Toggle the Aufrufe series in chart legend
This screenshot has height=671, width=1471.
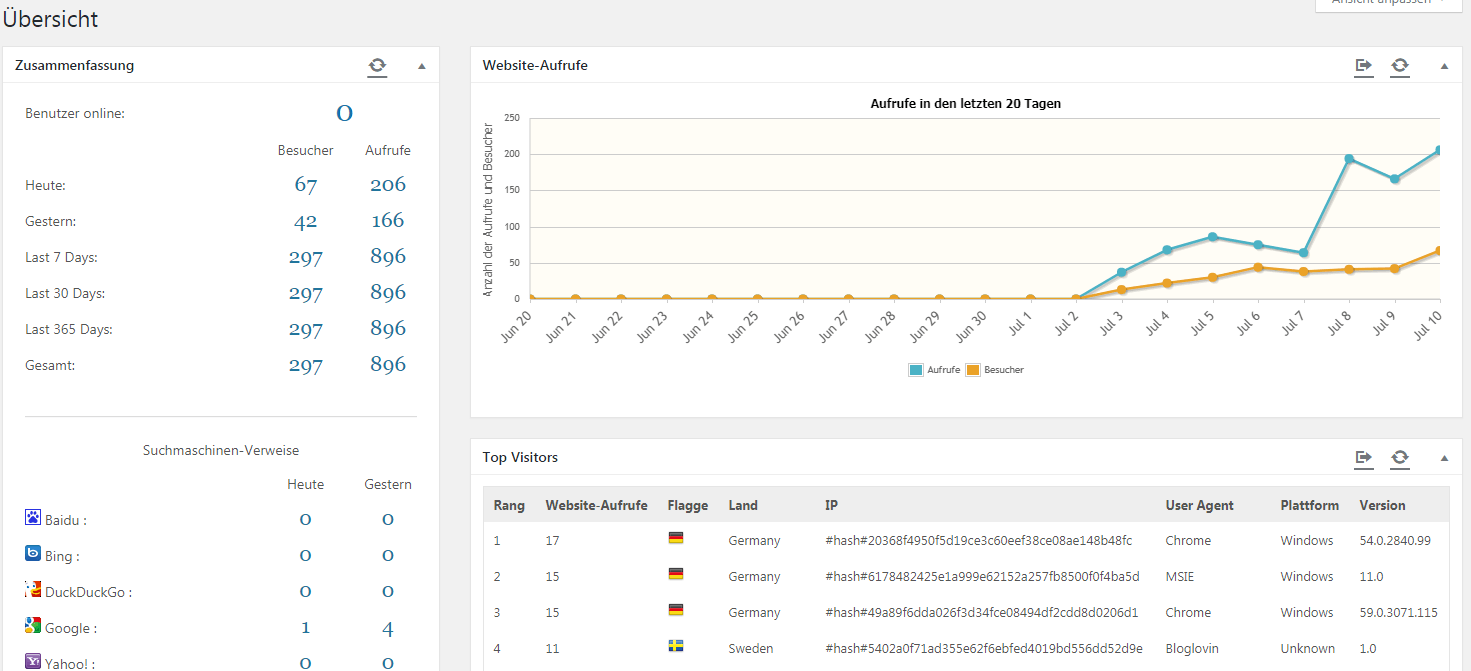(935, 370)
